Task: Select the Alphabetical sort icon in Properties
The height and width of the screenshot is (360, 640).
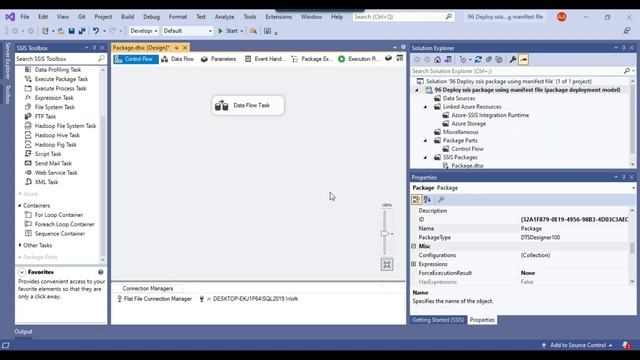Action: (x=427, y=199)
